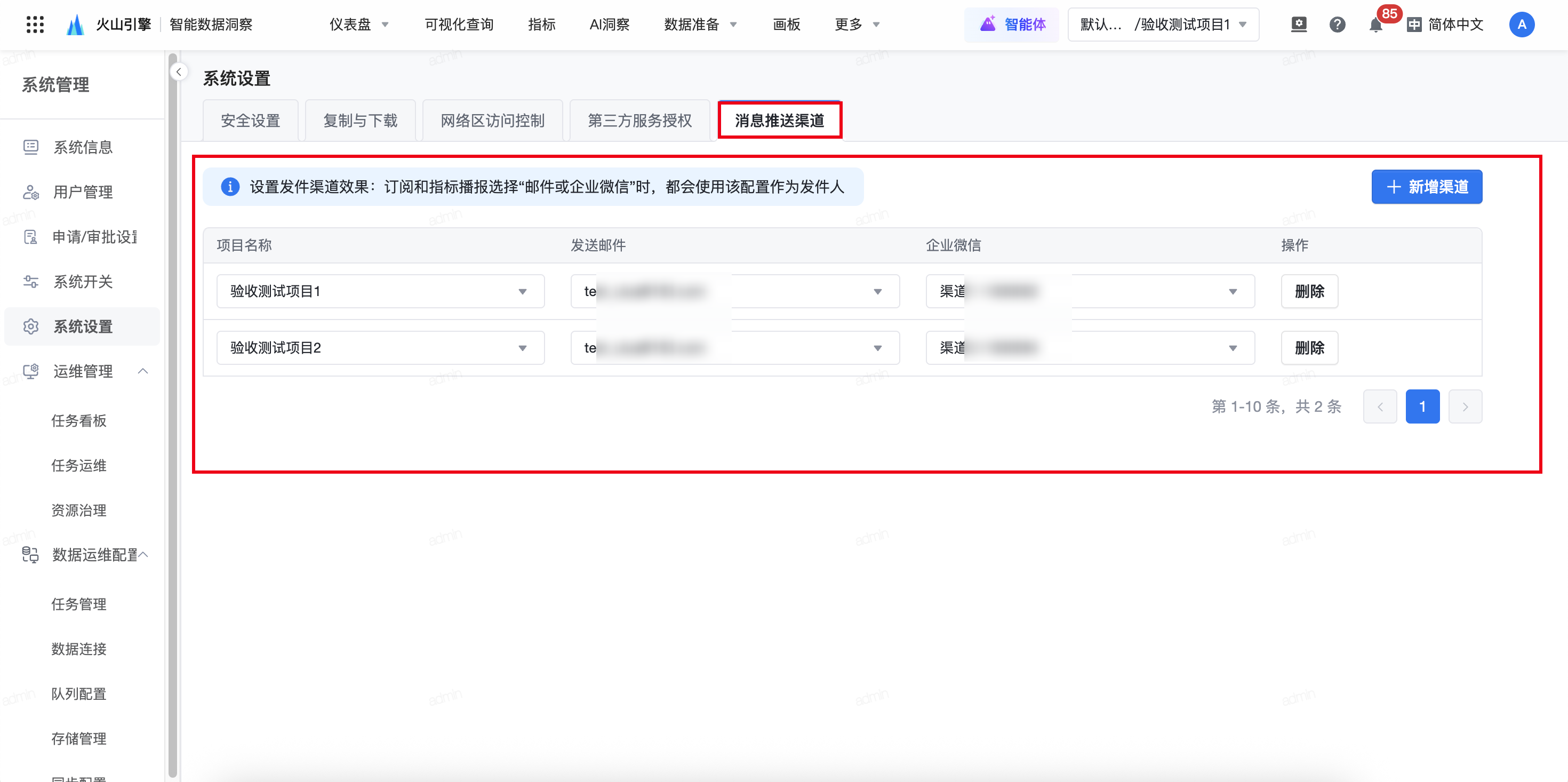
Task: Collapse the sidebar with arrow handle
Action: [x=178, y=72]
